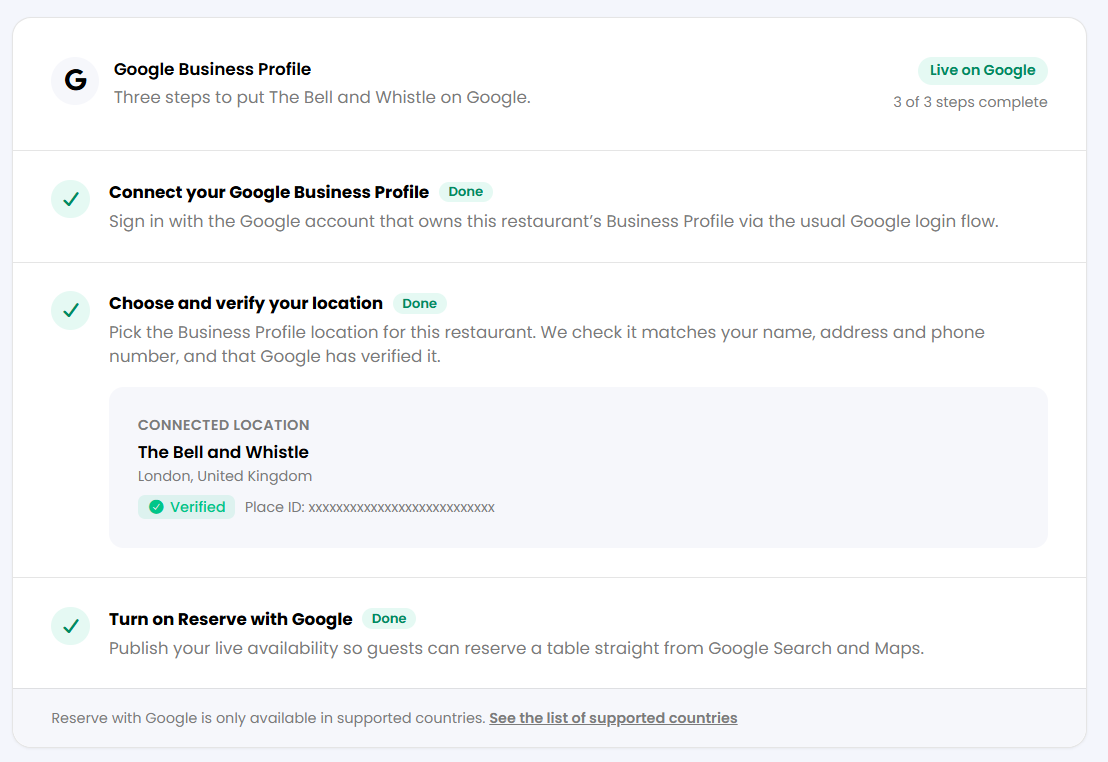Open the list of supported countries link
The image size is (1108, 762).
click(x=613, y=718)
